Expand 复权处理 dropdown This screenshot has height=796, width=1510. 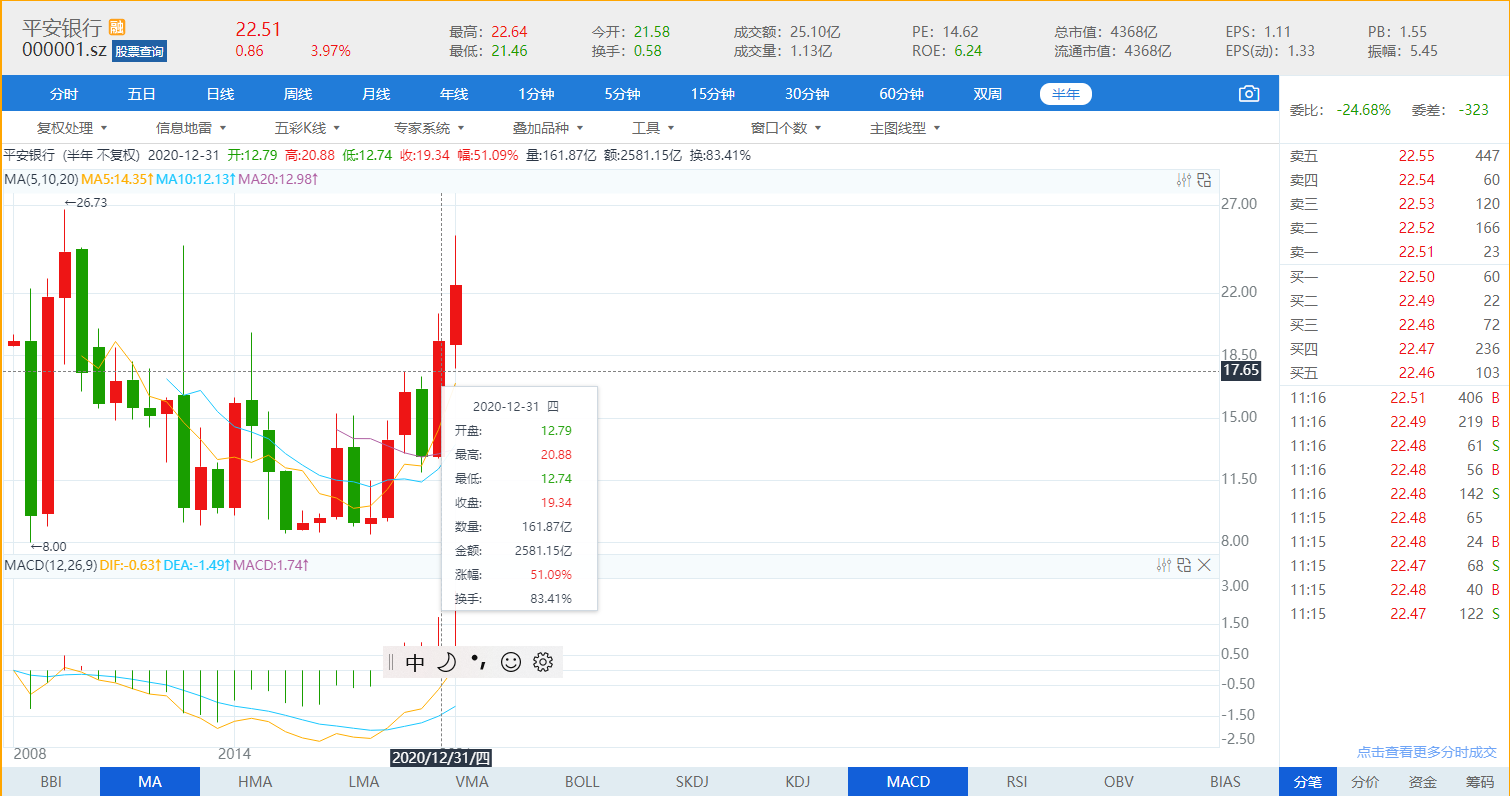click(71, 128)
